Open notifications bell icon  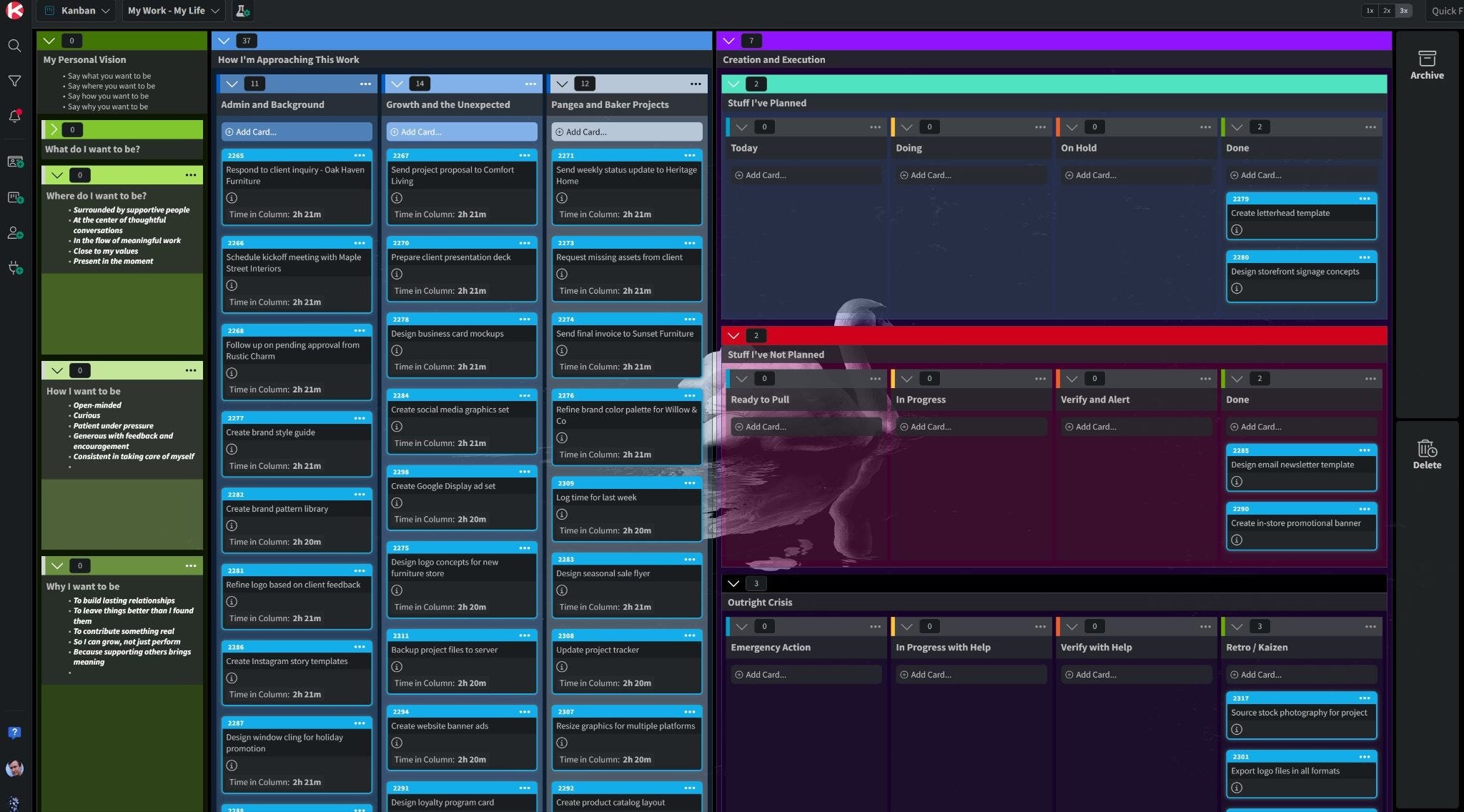point(14,117)
